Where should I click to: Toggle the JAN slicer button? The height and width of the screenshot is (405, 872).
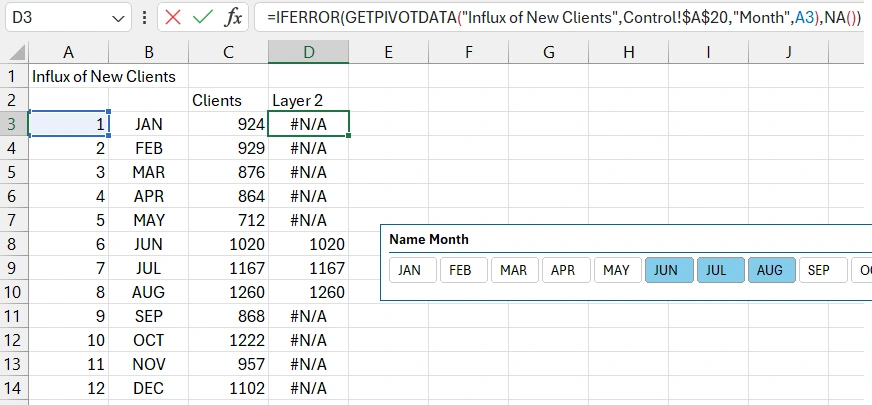click(410, 270)
